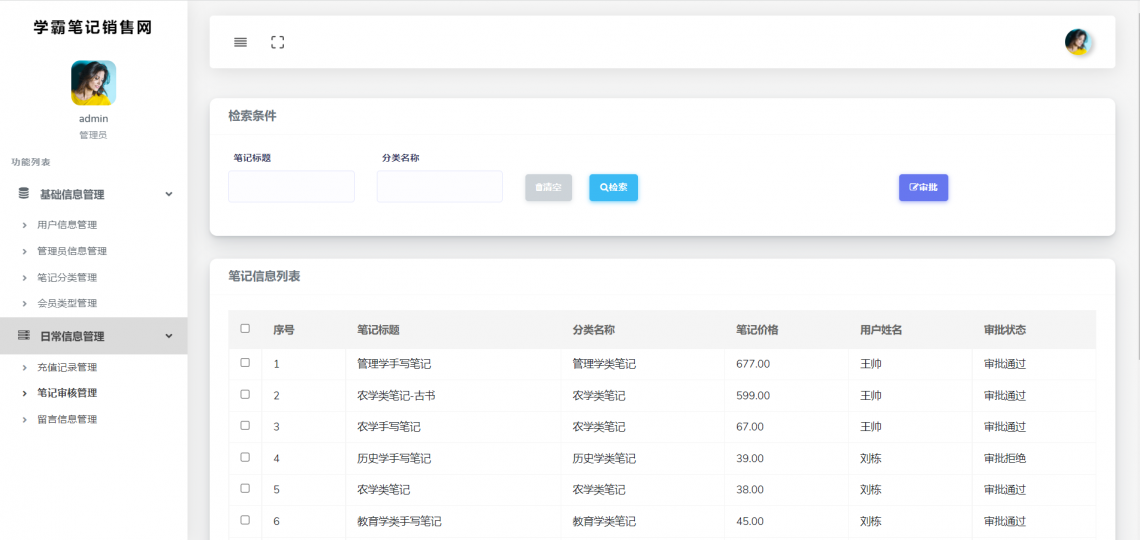Screen dimensions: 1140x540
Task: Click the blue 检索 search button
Action: (x=614, y=188)
